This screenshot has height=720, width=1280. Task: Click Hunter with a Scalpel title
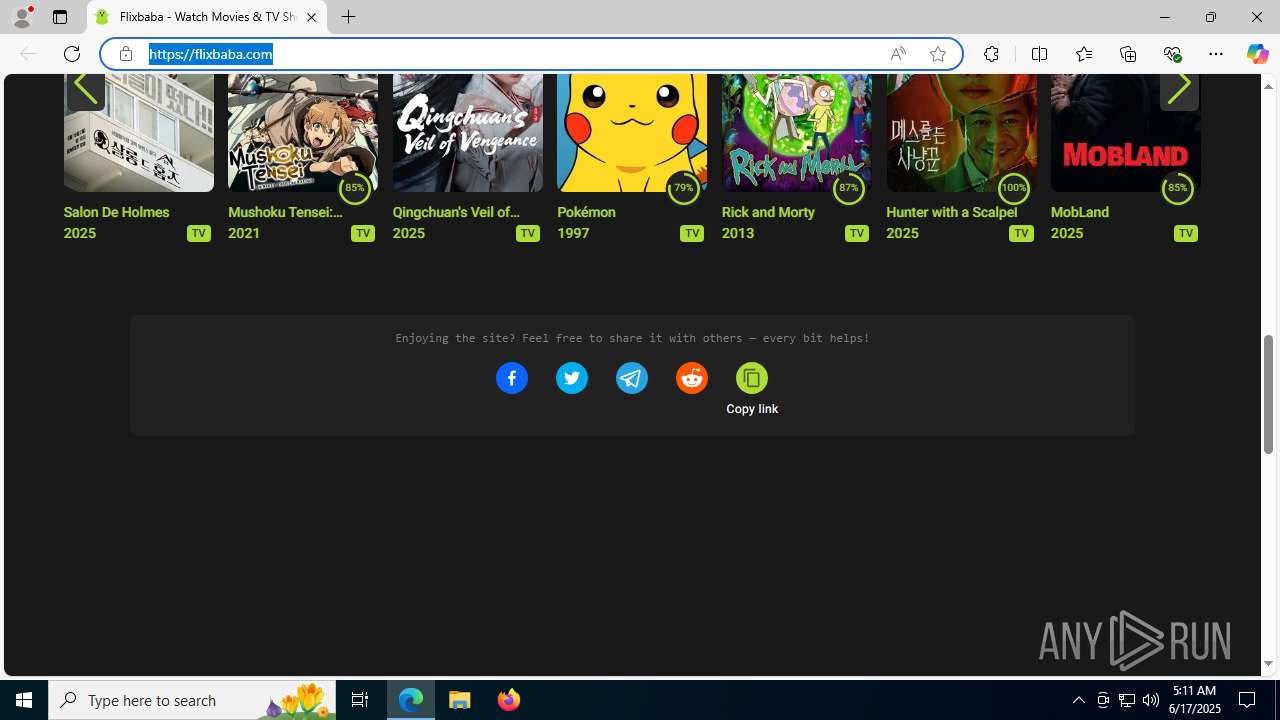point(951,212)
